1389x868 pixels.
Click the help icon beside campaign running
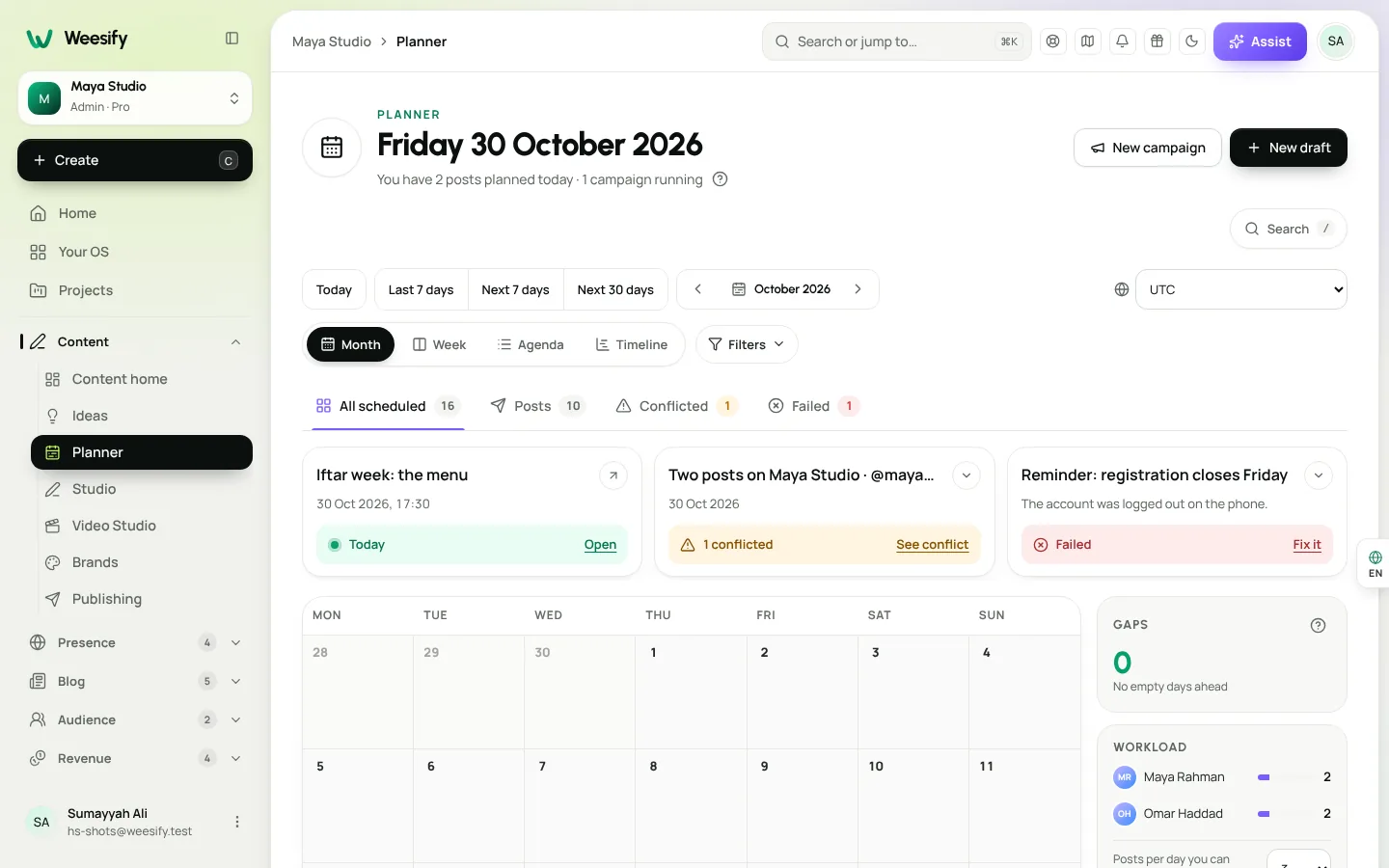(x=720, y=179)
